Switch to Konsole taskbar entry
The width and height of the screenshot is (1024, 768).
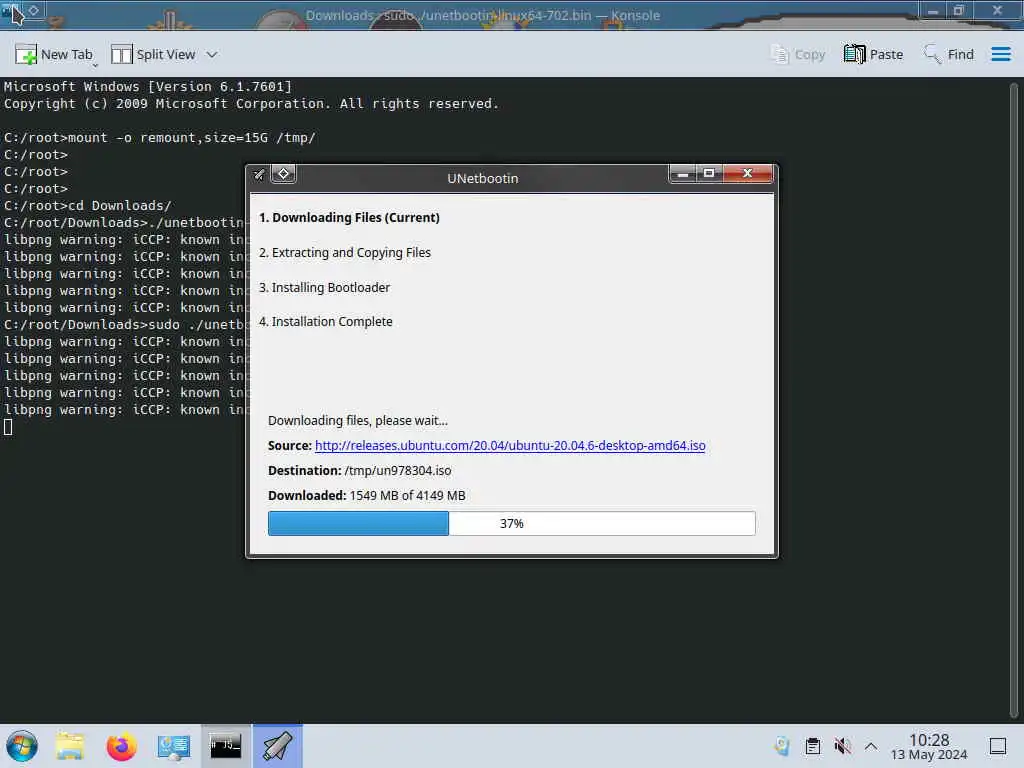225,746
